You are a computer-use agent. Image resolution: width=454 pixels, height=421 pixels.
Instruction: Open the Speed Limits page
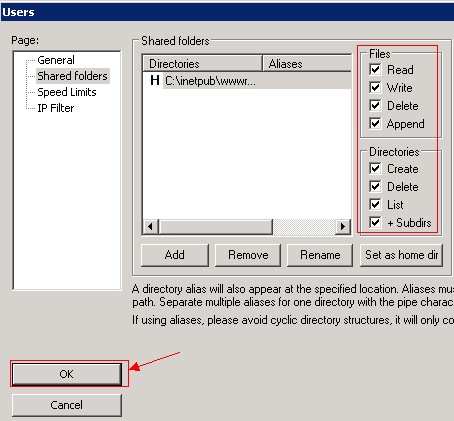pyautogui.click(x=67, y=92)
